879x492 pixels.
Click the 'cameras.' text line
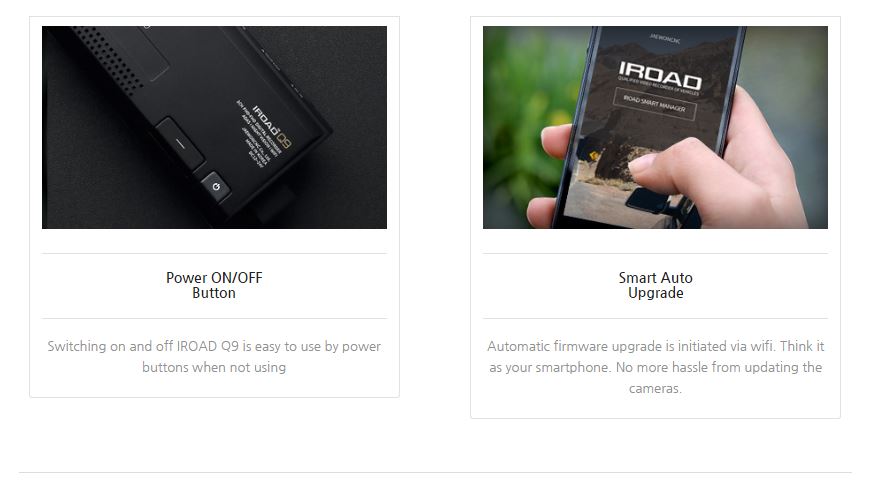click(655, 388)
